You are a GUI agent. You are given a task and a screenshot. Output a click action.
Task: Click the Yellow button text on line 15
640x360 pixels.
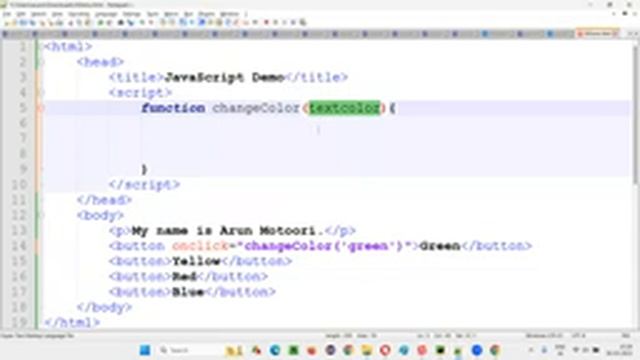[196, 261]
